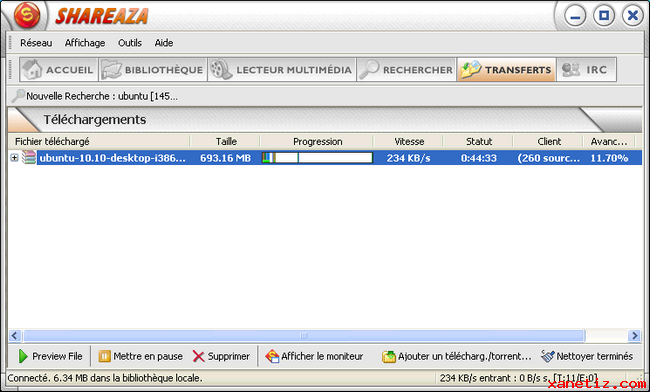The image size is (650, 392).
Task: Click the 693.16 MB size cell
Action: tap(225, 158)
